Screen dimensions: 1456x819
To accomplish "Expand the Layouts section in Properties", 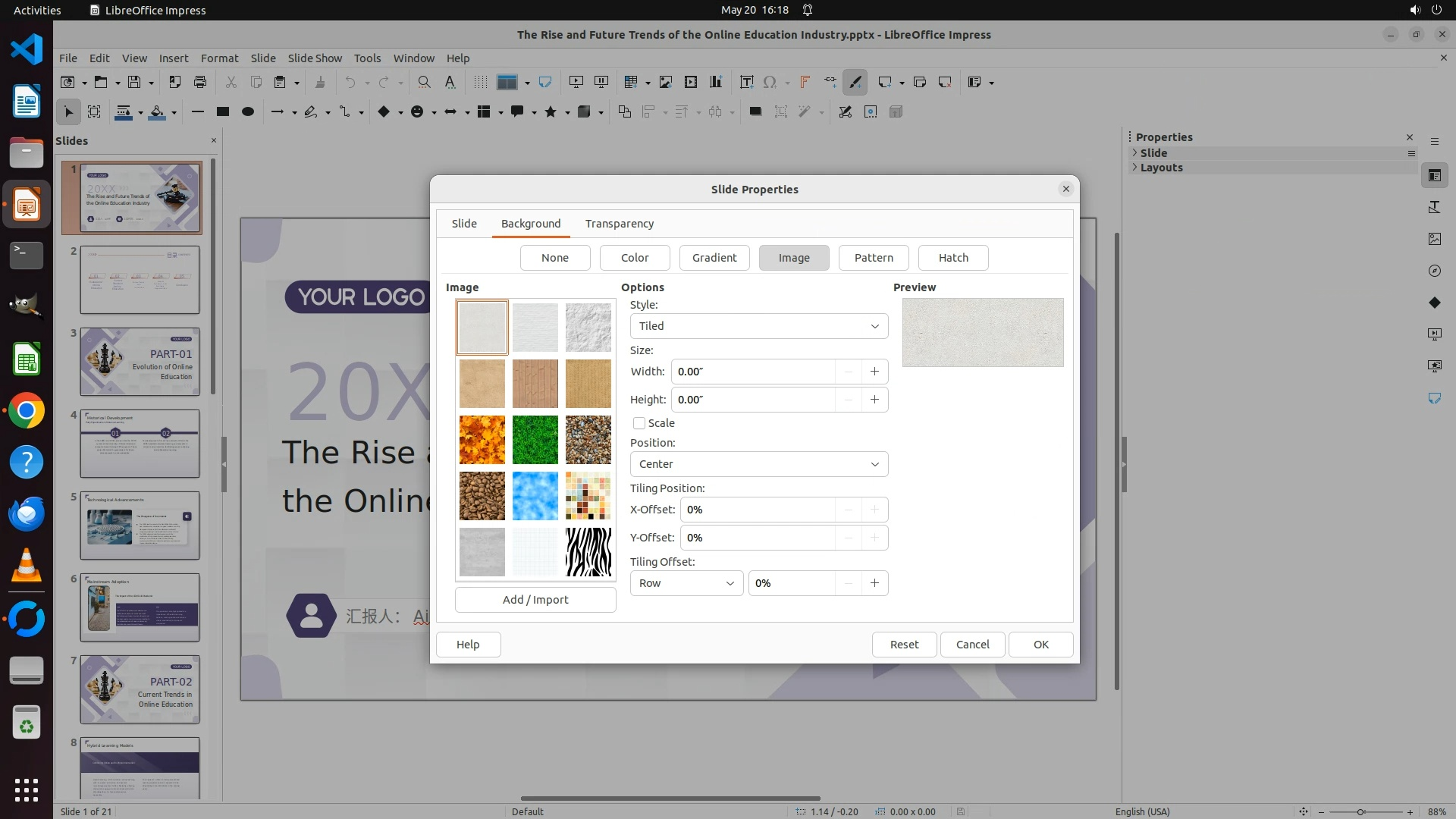I will (1161, 168).
